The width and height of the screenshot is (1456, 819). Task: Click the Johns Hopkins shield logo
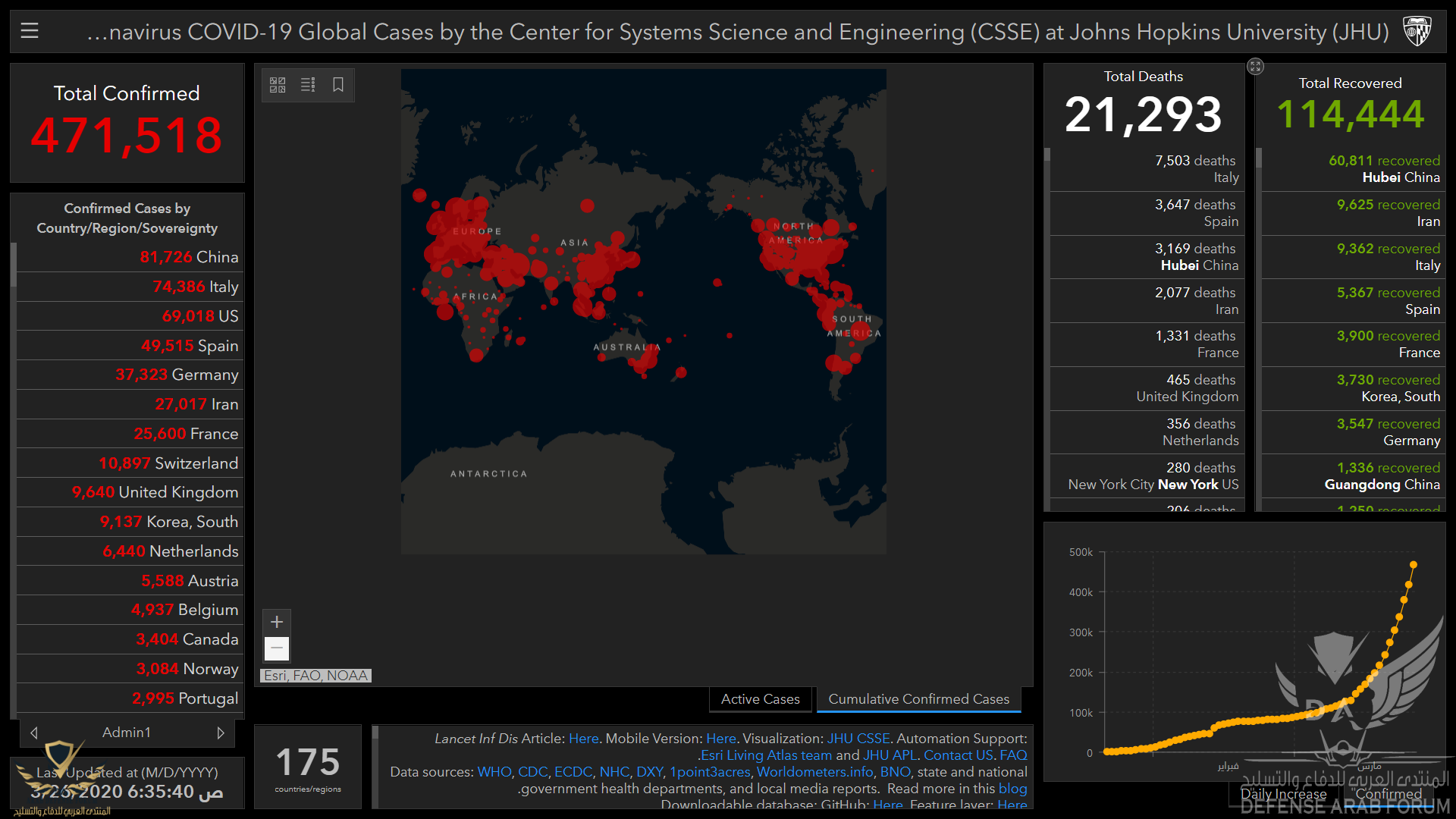click(1417, 31)
